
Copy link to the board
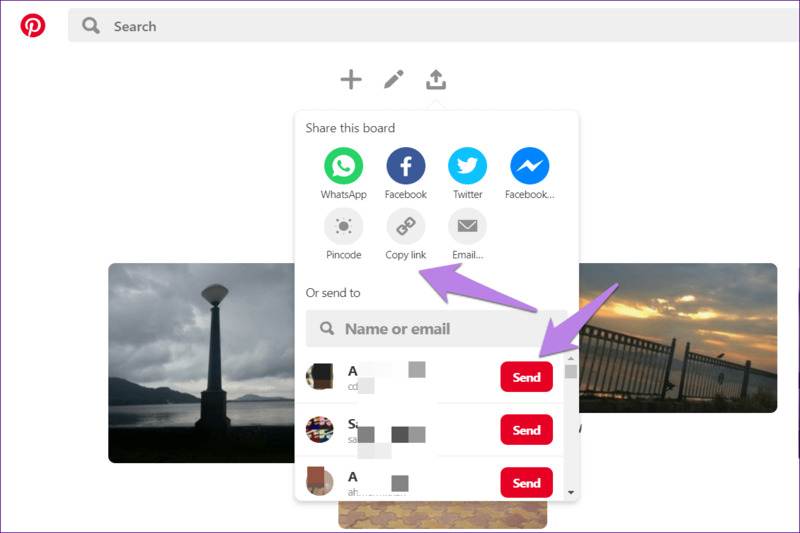coord(406,227)
